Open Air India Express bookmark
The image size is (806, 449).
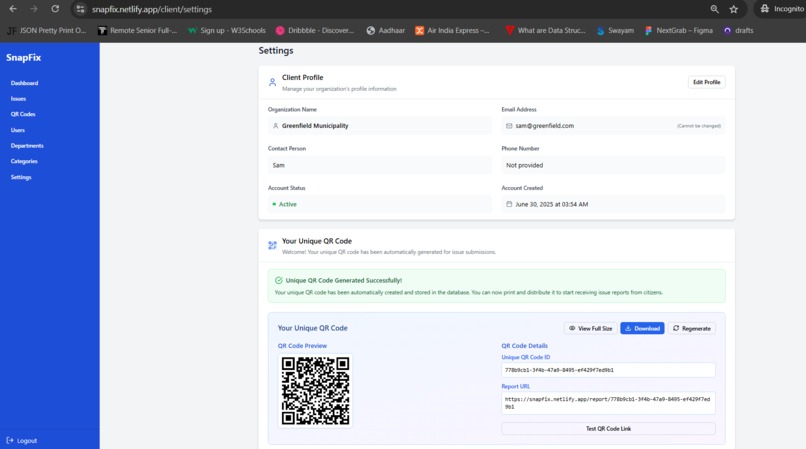(452, 30)
